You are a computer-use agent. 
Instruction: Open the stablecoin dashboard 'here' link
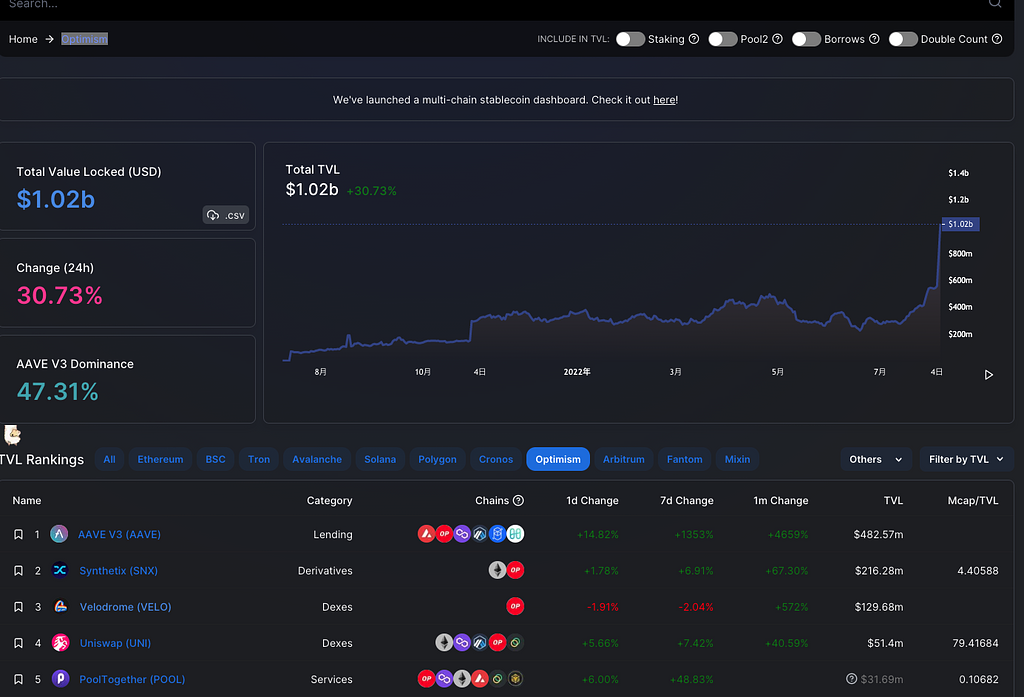pyautogui.click(x=664, y=100)
